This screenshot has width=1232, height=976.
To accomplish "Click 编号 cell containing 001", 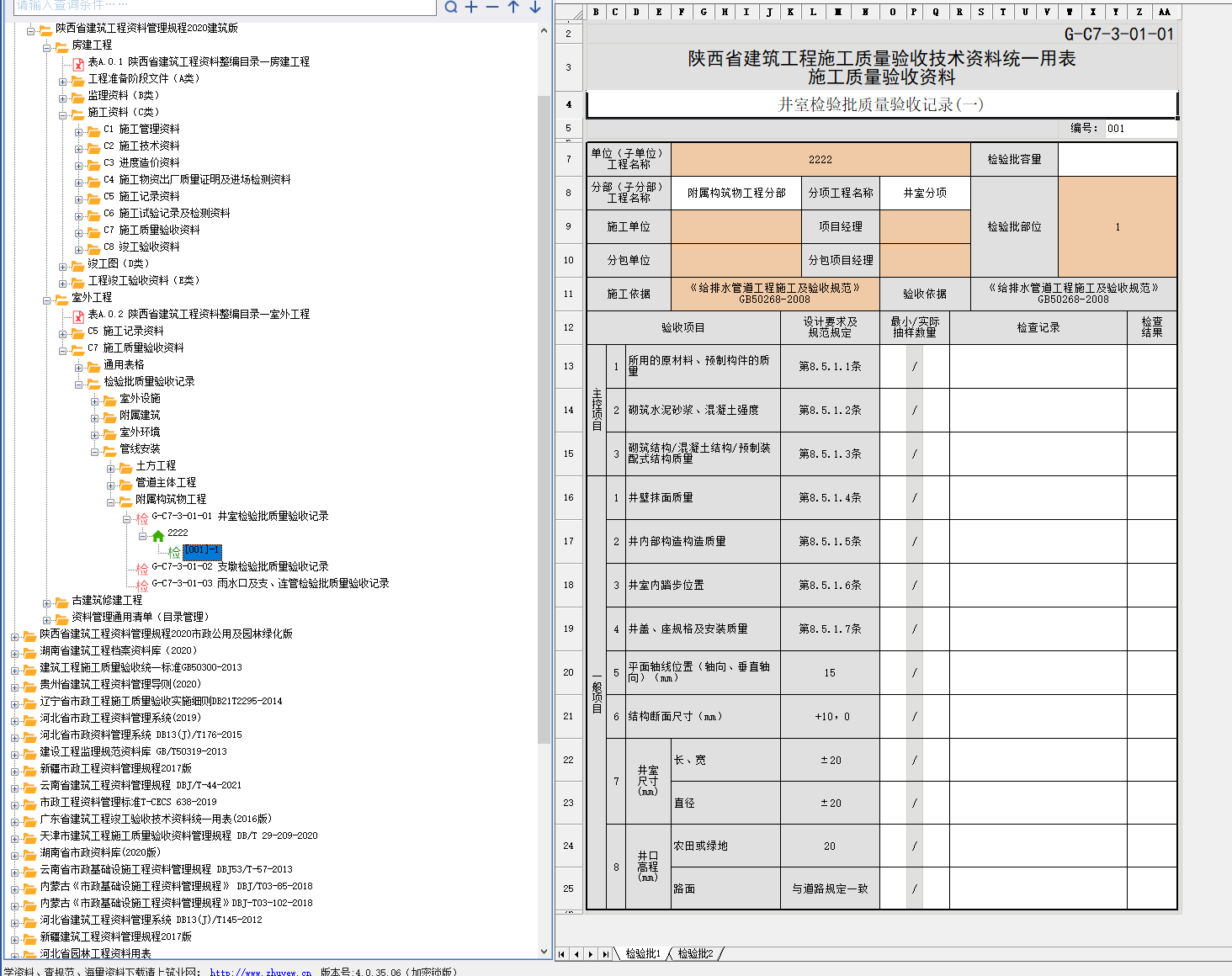I will point(1141,129).
